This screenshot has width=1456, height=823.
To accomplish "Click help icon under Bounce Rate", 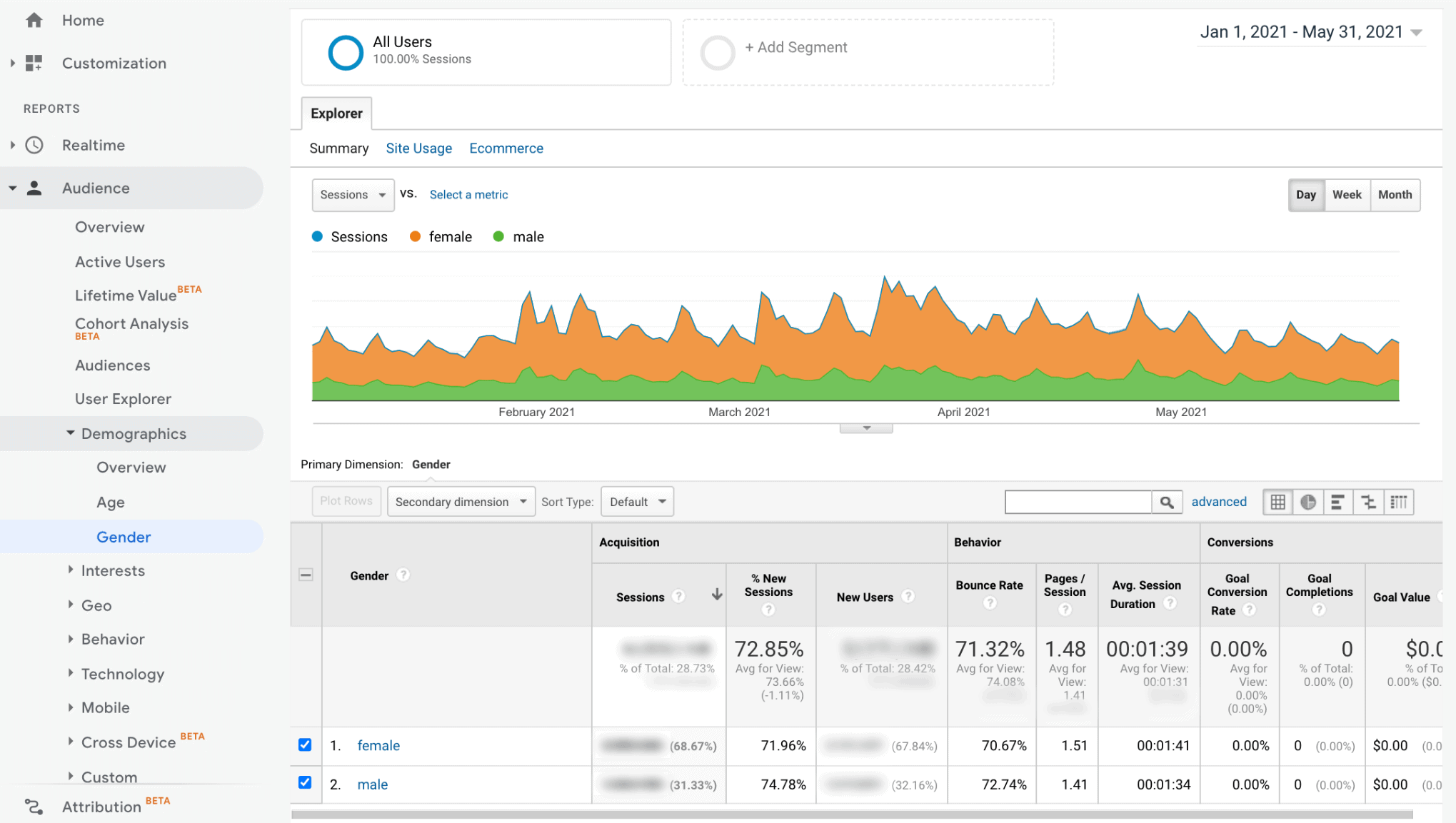I will pos(989,603).
